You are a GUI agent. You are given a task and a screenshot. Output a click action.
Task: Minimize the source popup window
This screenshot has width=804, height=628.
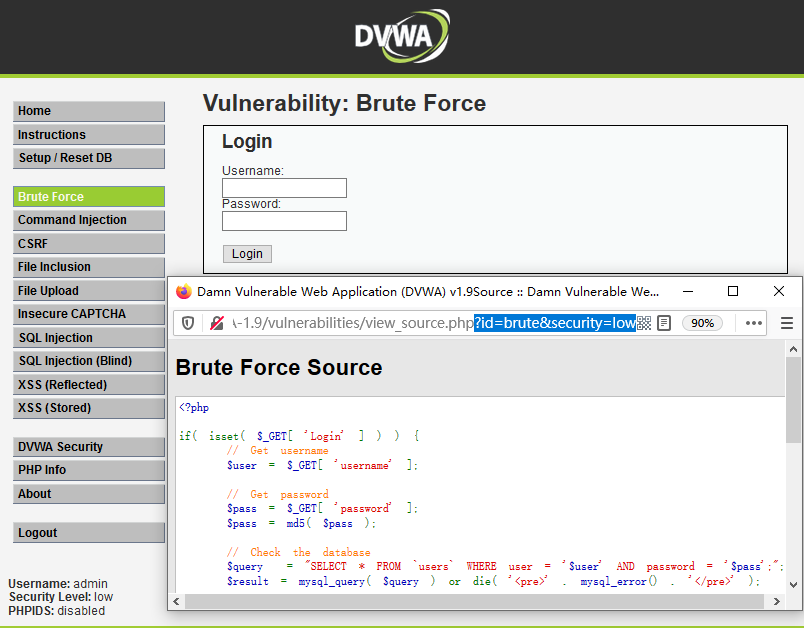pos(688,291)
